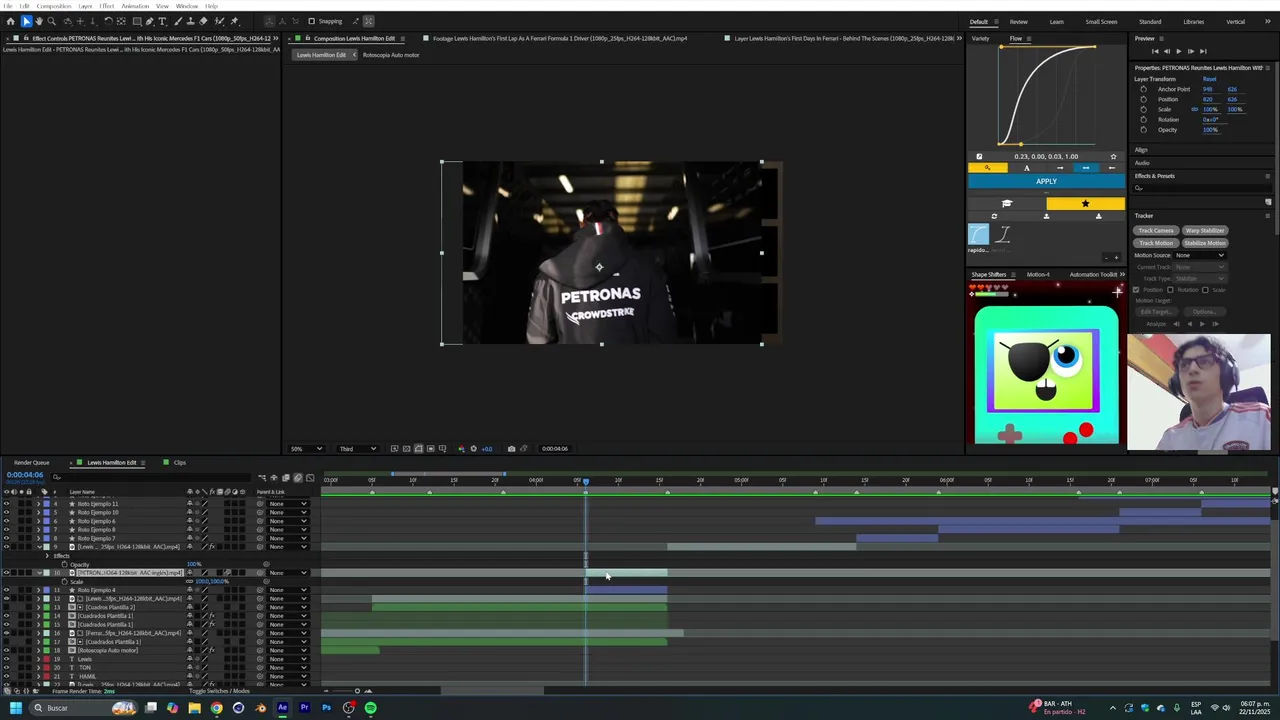
Task: Select the Roto Brush tool
Action: click(x=220, y=21)
